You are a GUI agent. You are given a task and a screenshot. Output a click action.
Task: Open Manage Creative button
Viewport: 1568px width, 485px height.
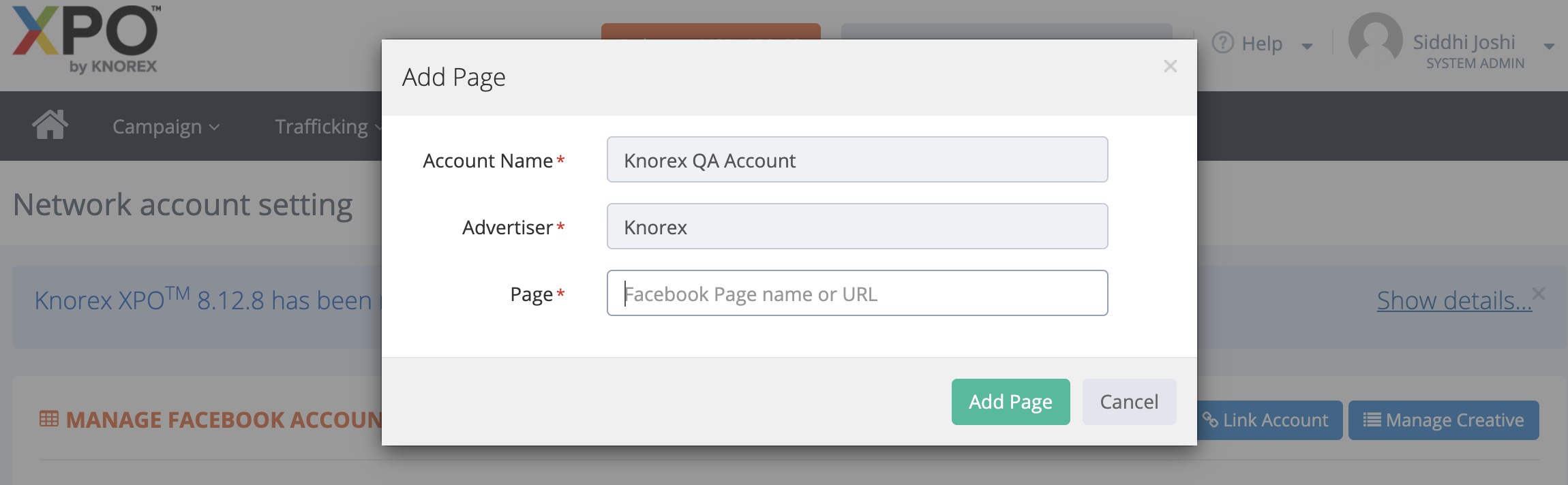[1443, 420]
